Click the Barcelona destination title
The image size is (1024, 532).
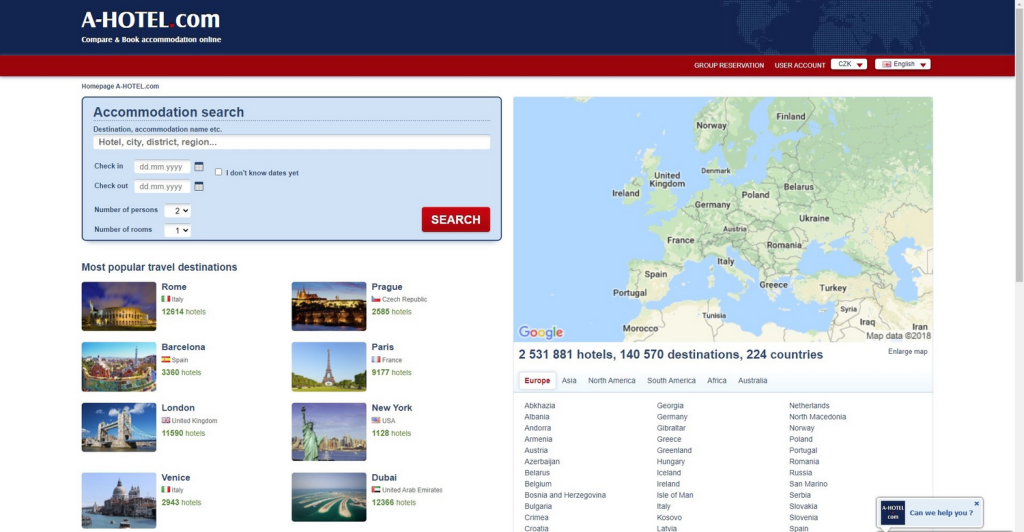point(183,347)
